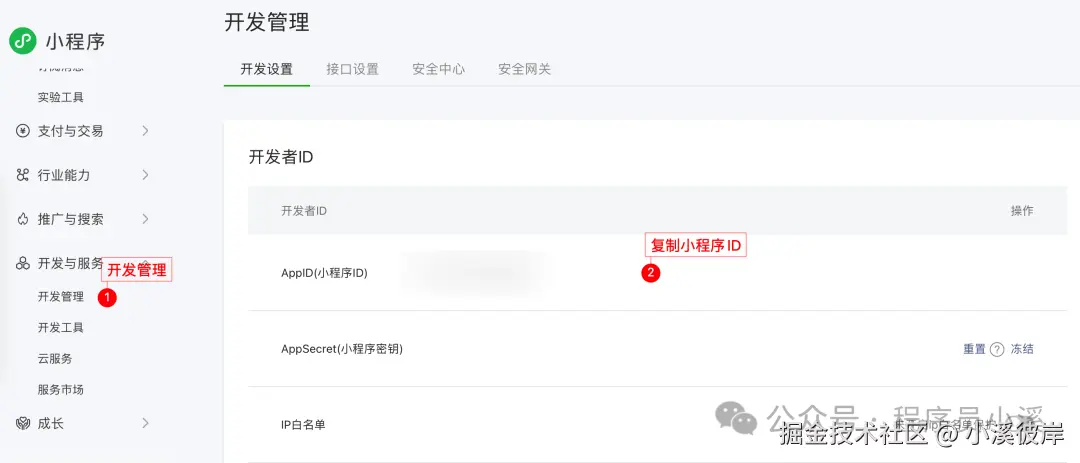Expand the 推广与搜索 chevron
This screenshot has width=1080, height=463.
[145, 219]
